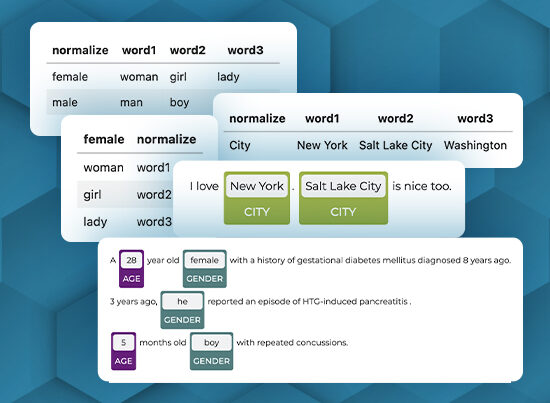The image size is (550, 403).
Task: Select the 28 AGE entity tag
Action: pyautogui.click(x=132, y=269)
